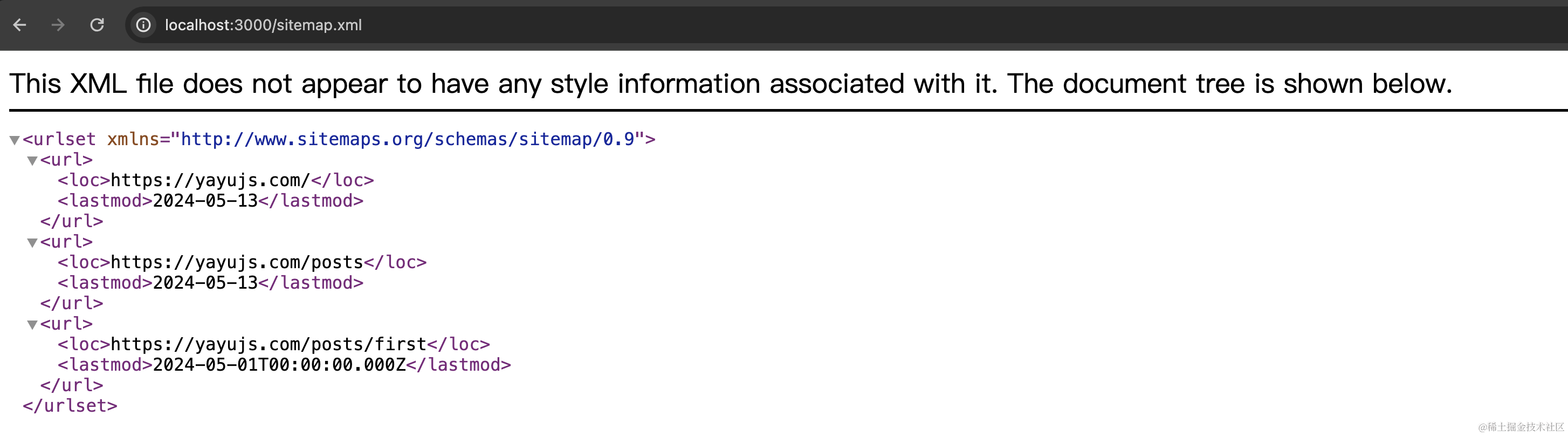
Task: Collapse the url node containing yayujs.com/posts
Action: [32, 242]
